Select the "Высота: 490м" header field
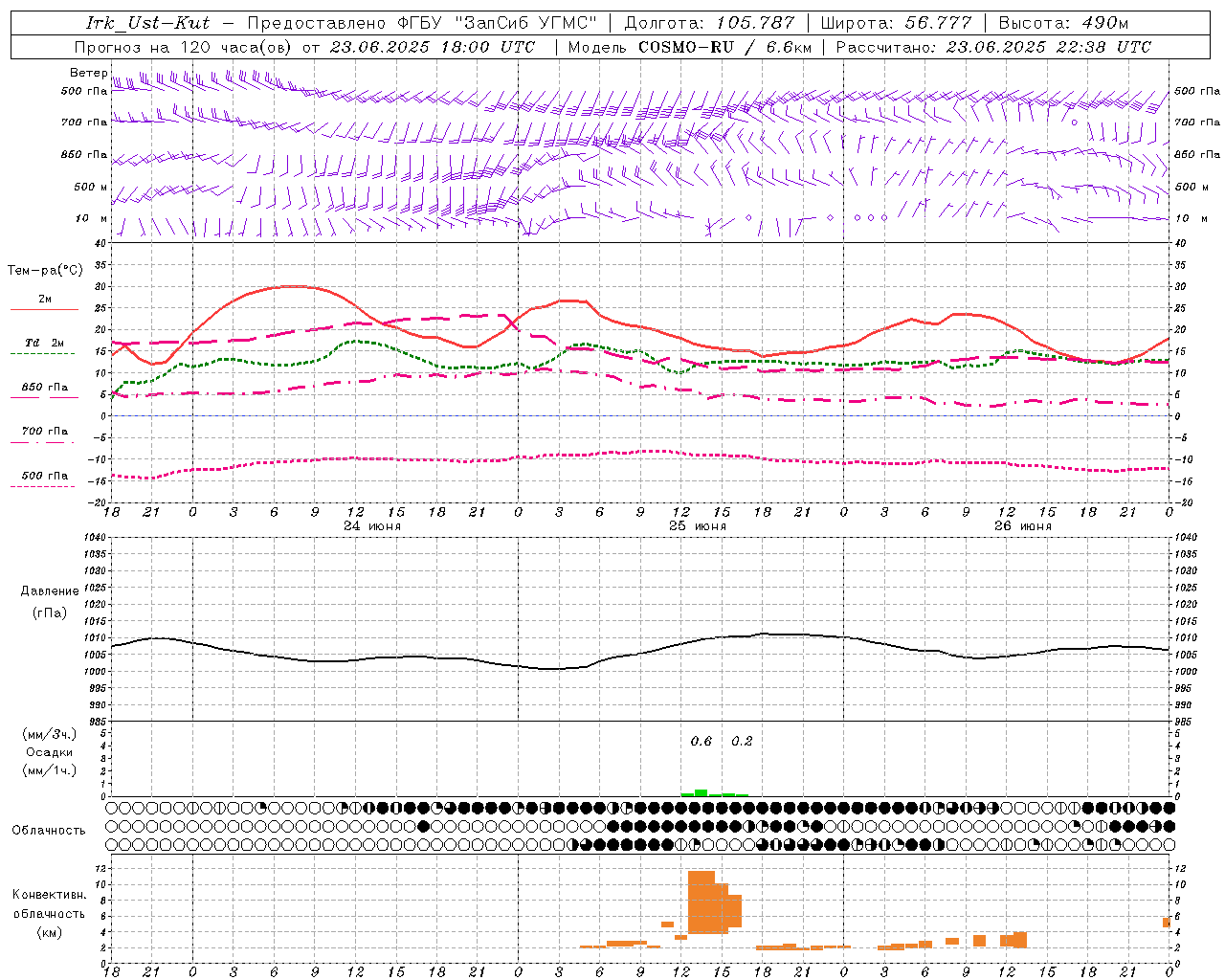This screenshot has width=1225, height=980. pyautogui.click(x=1063, y=23)
